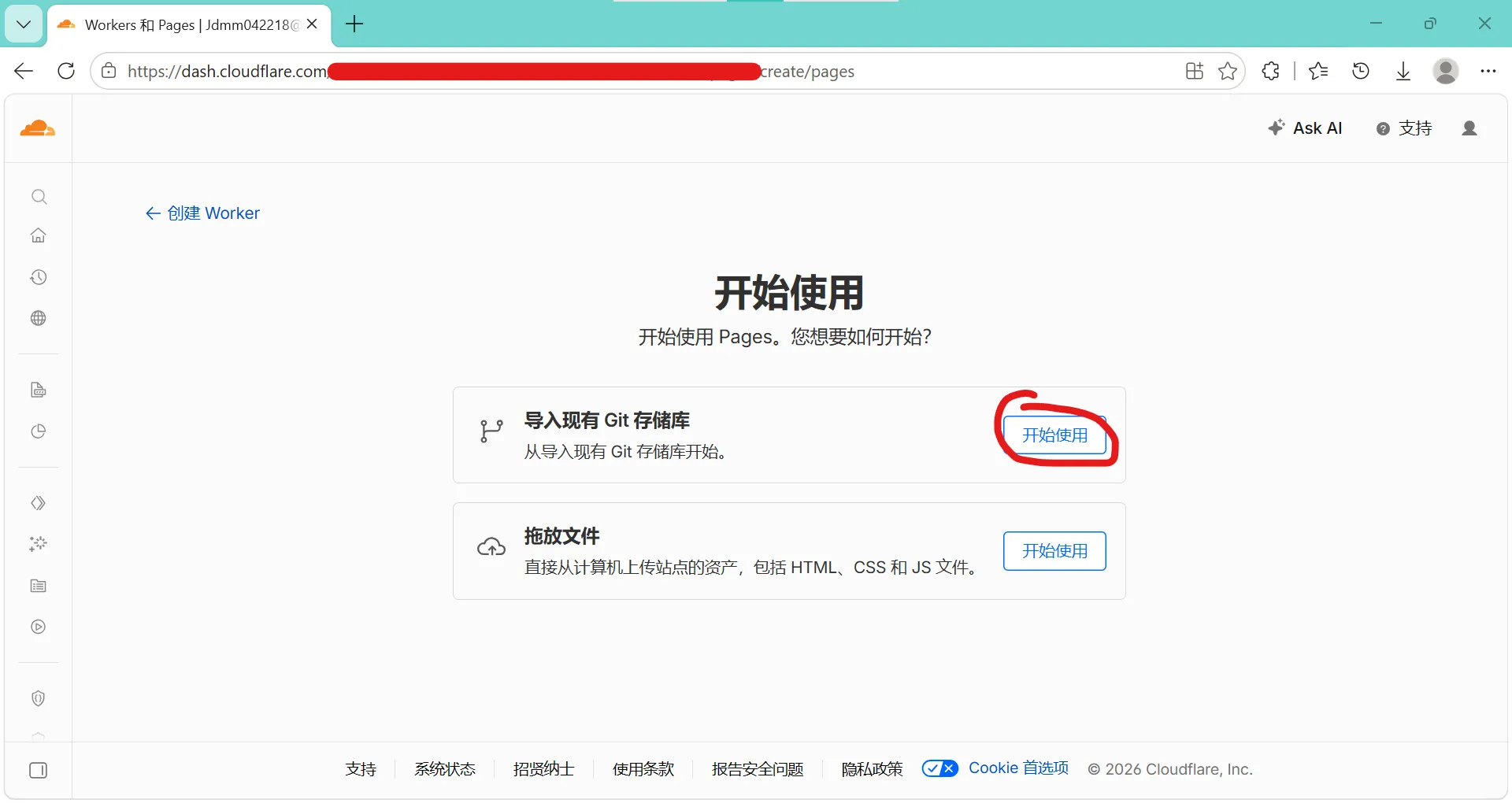The width and height of the screenshot is (1512, 803).
Task: Open the 支持 support menu
Action: click(x=1404, y=128)
